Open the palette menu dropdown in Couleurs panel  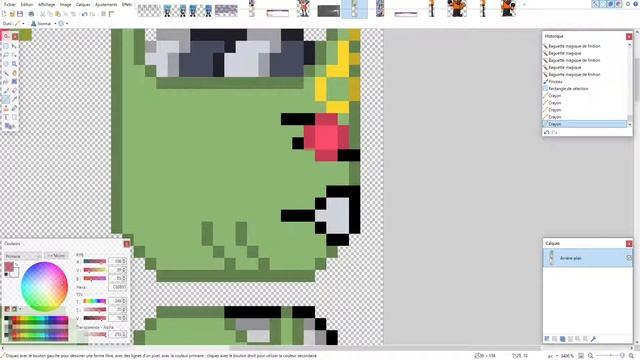coord(20,309)
